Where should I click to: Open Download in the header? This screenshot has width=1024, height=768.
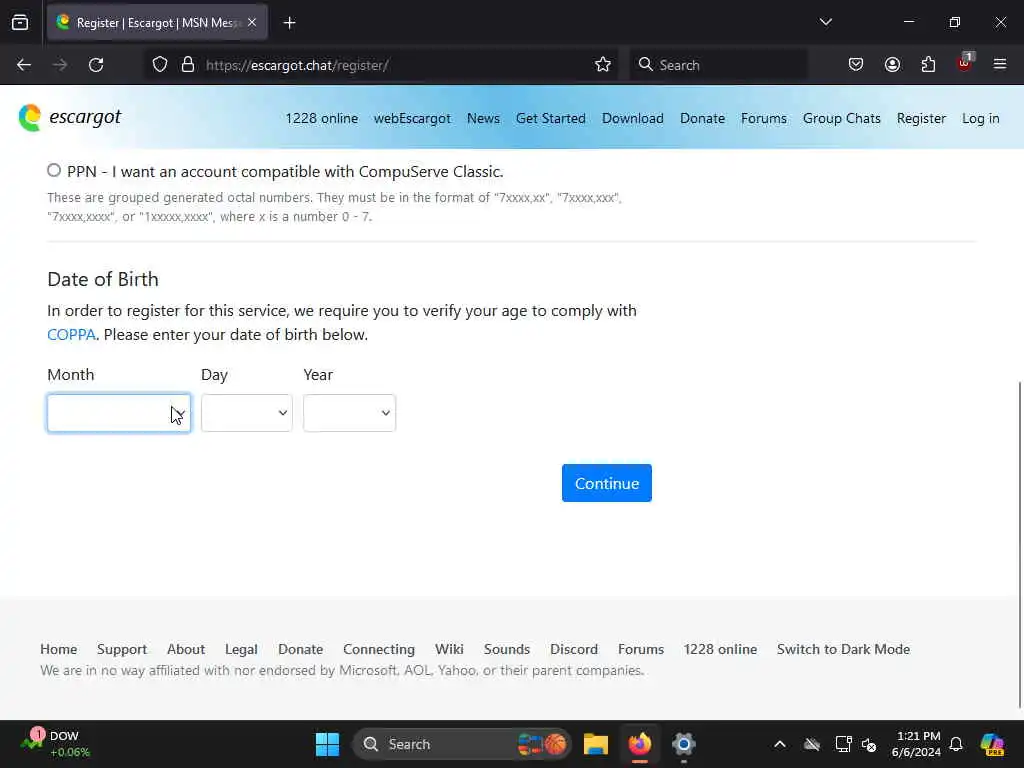point(633,118)
